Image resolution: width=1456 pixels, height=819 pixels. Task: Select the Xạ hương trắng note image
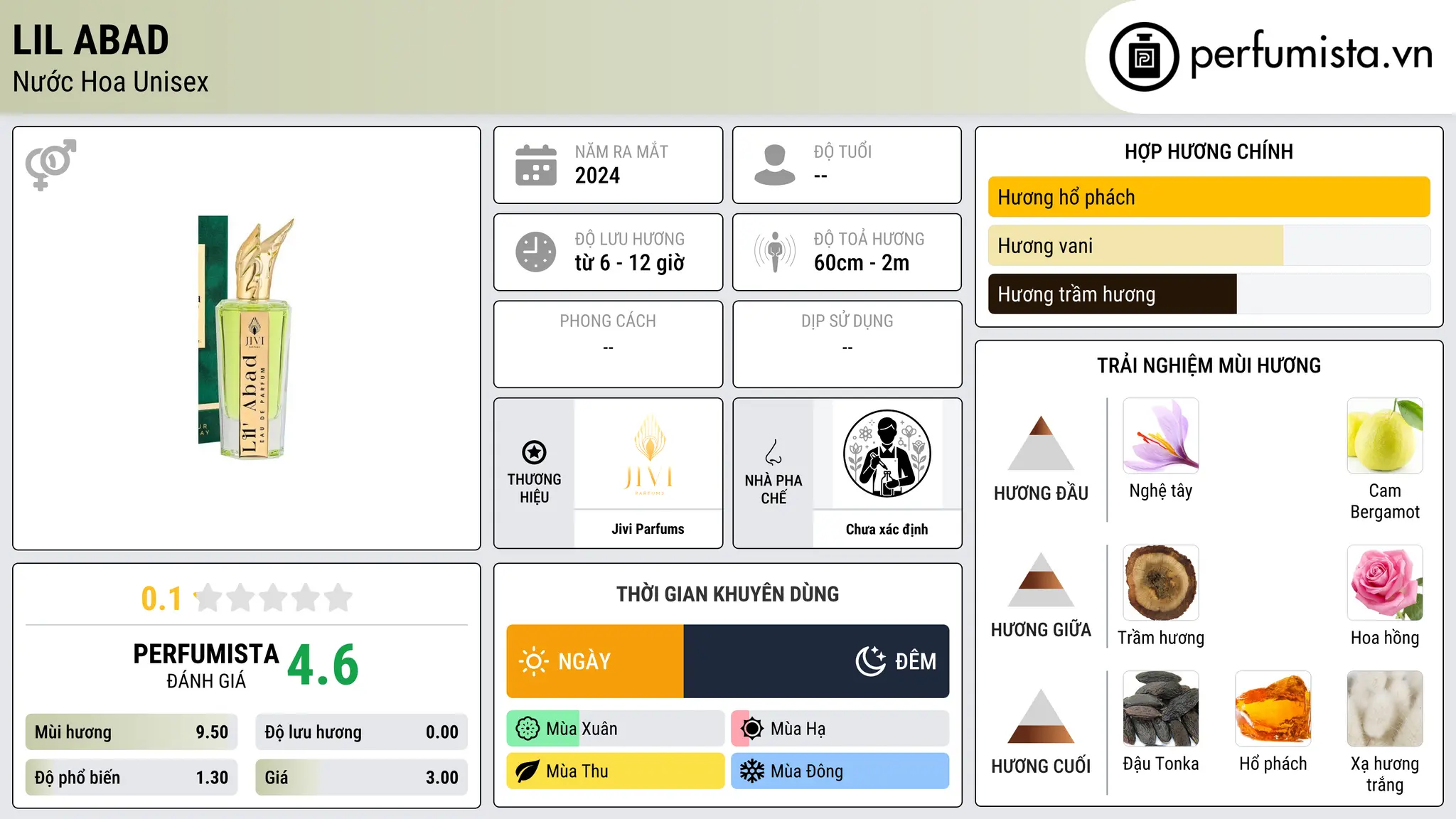[x=1385, y=708]
